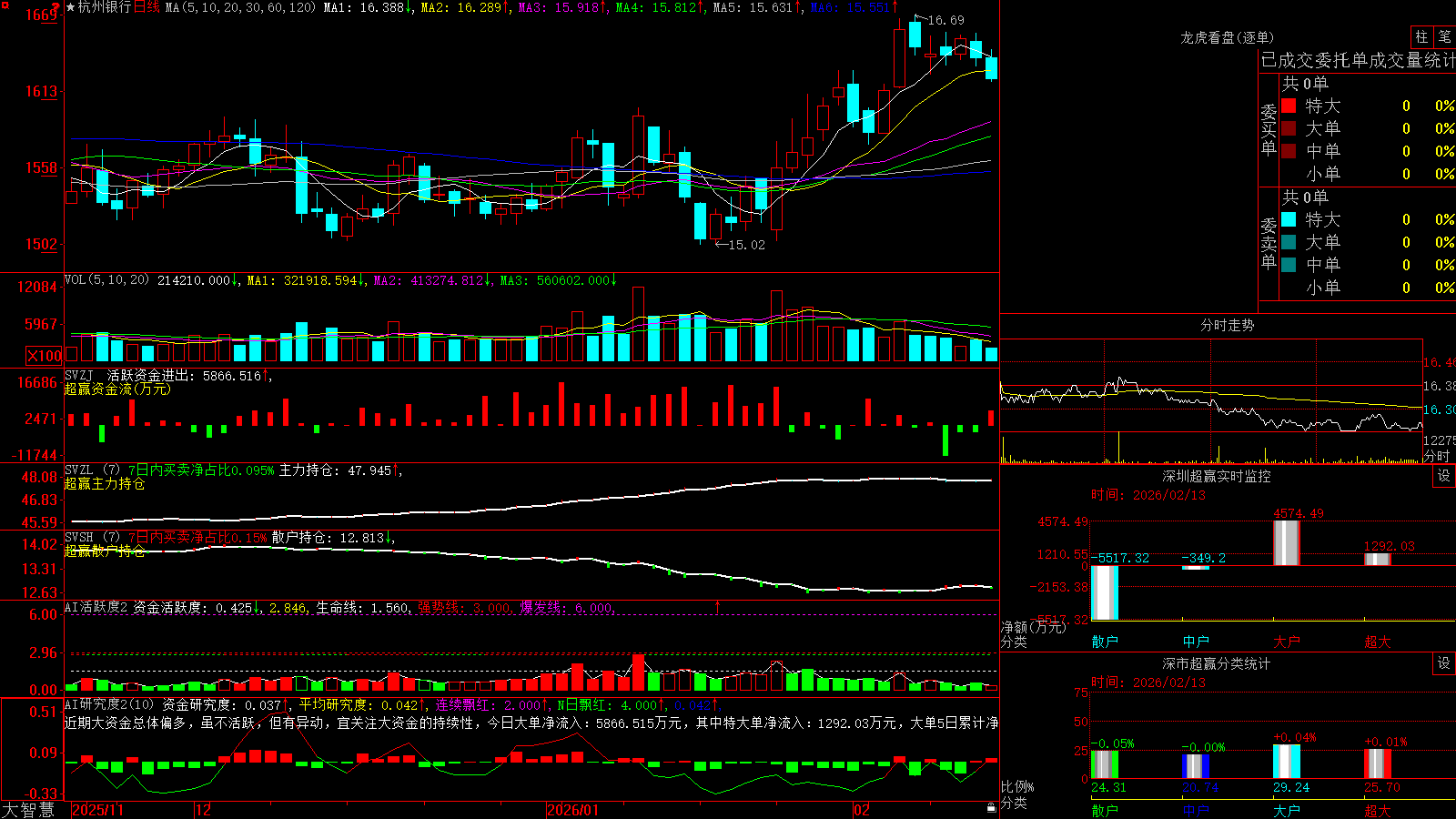This screenshot has width=1456, height=819.
Task: Click the 散户持仓: 12.813 value
Action: pyautogui.click(x=328, y=538)
